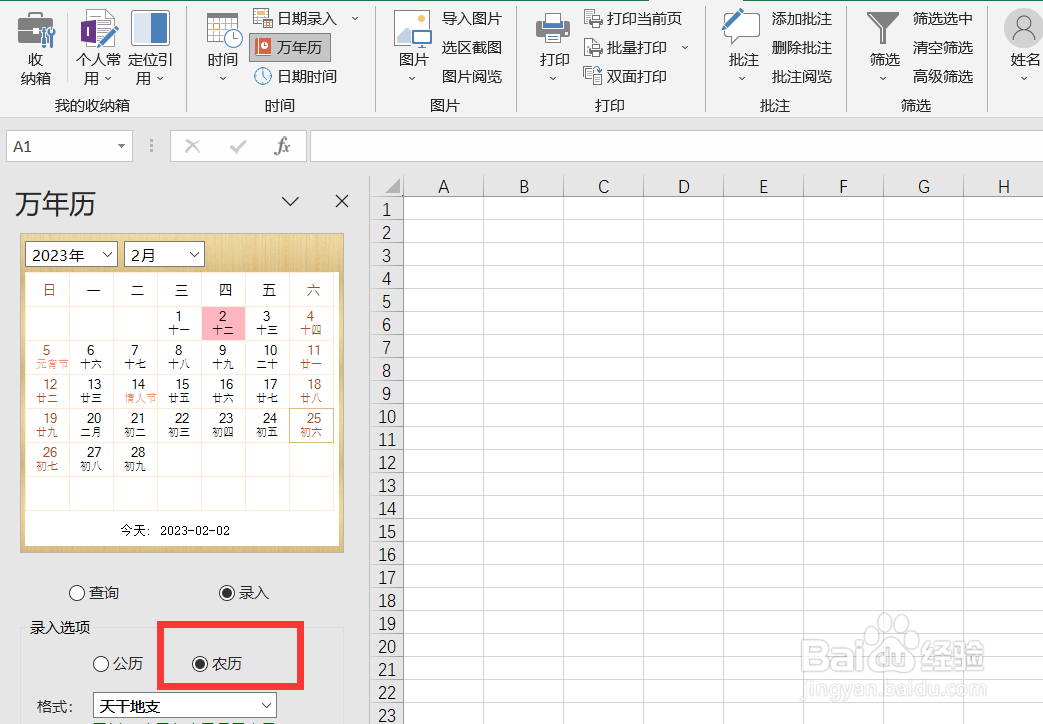1043x724 pixels.
Task: Click the 双面打印 icon
Action: pos(593,76)
